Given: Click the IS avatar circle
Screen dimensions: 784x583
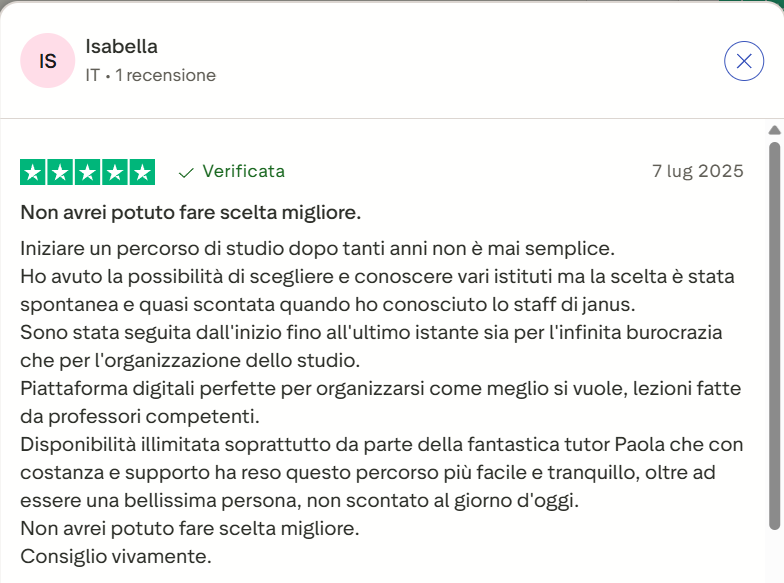Looking at the screenshot, I should tap(47, 61).
